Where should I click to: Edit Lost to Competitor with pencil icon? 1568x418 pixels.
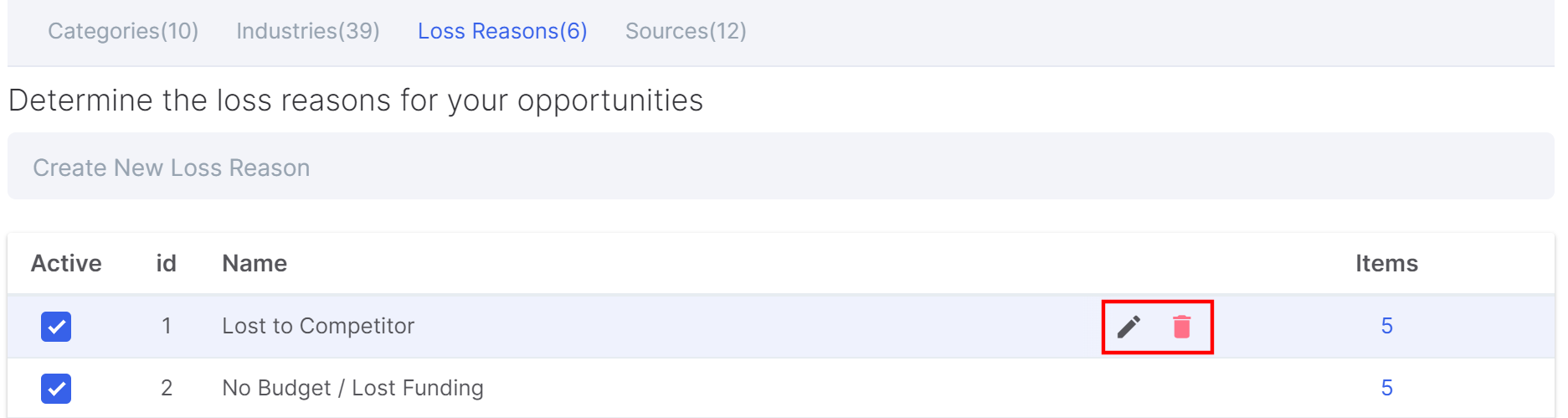pos(1128,327)
